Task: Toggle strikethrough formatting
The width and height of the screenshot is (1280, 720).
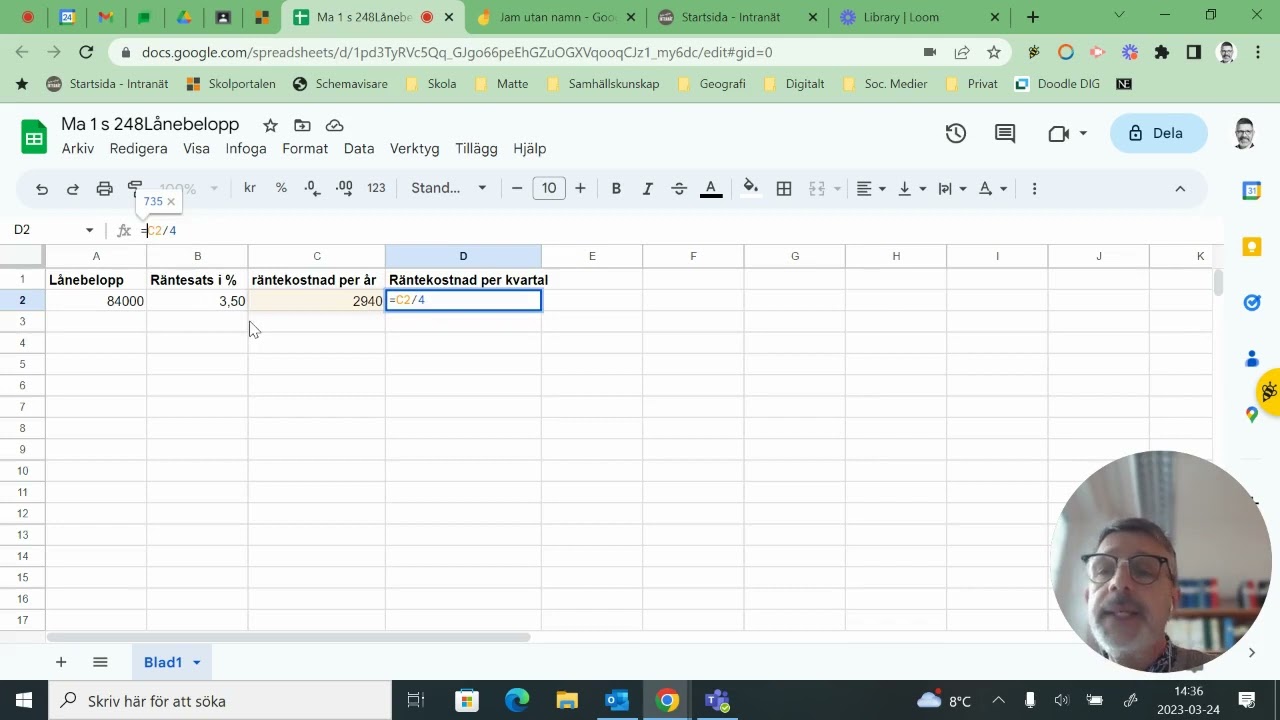Action: (679, 188)
